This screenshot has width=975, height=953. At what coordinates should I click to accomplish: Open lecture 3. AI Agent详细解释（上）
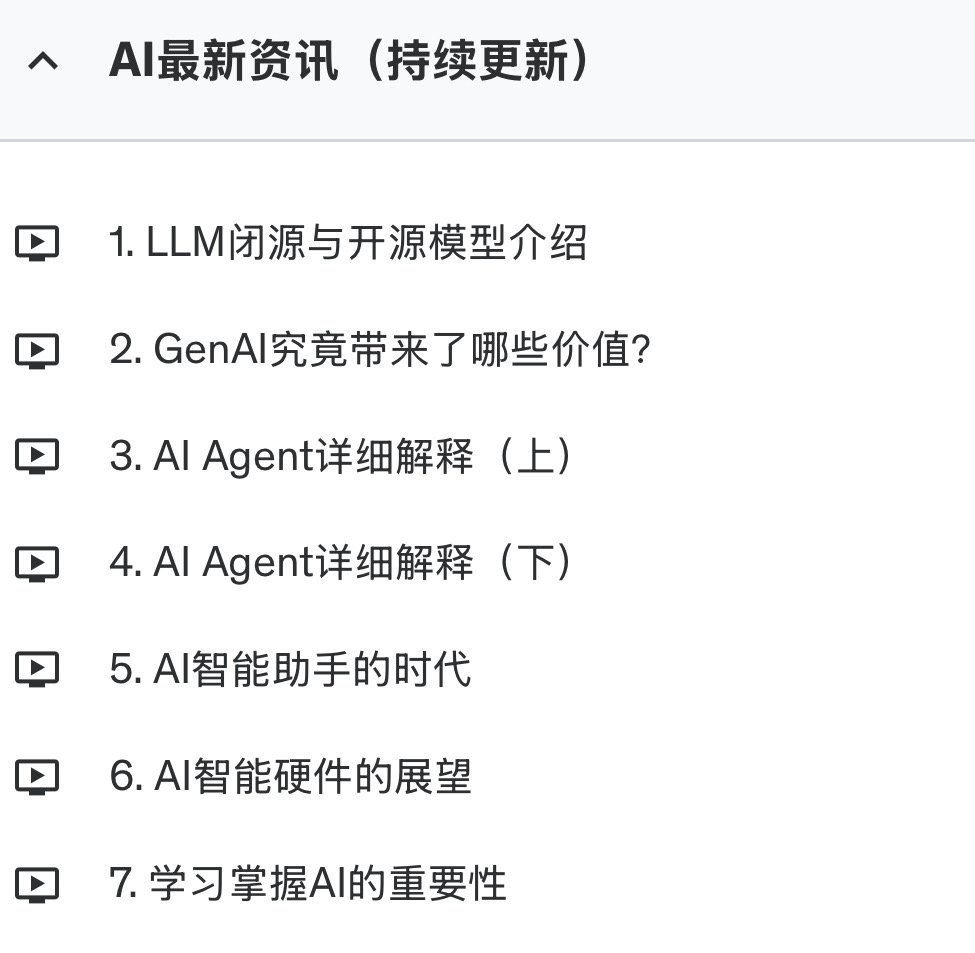pos(345,456)
